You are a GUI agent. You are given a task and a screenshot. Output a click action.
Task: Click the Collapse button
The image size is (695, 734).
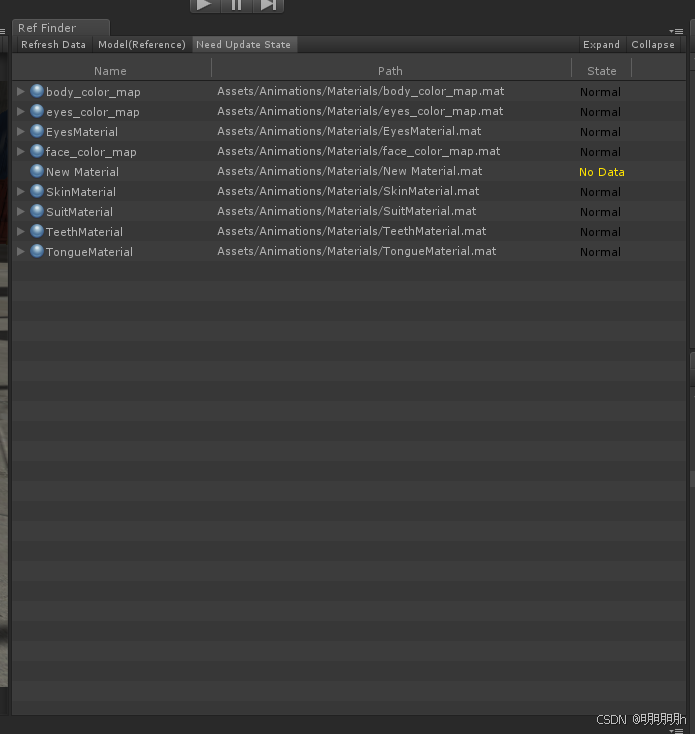[x=653, y=44]
